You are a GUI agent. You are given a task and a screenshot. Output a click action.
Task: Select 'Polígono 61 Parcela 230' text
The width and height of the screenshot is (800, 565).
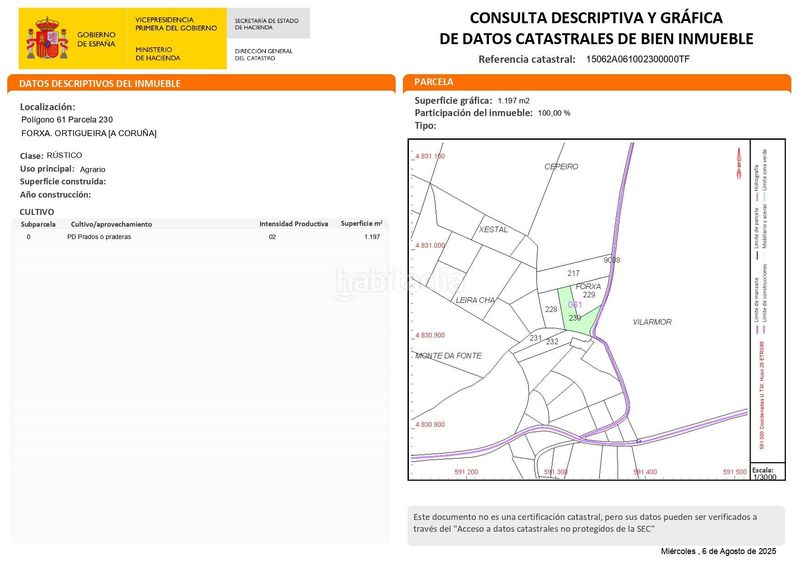pos(67,119)
